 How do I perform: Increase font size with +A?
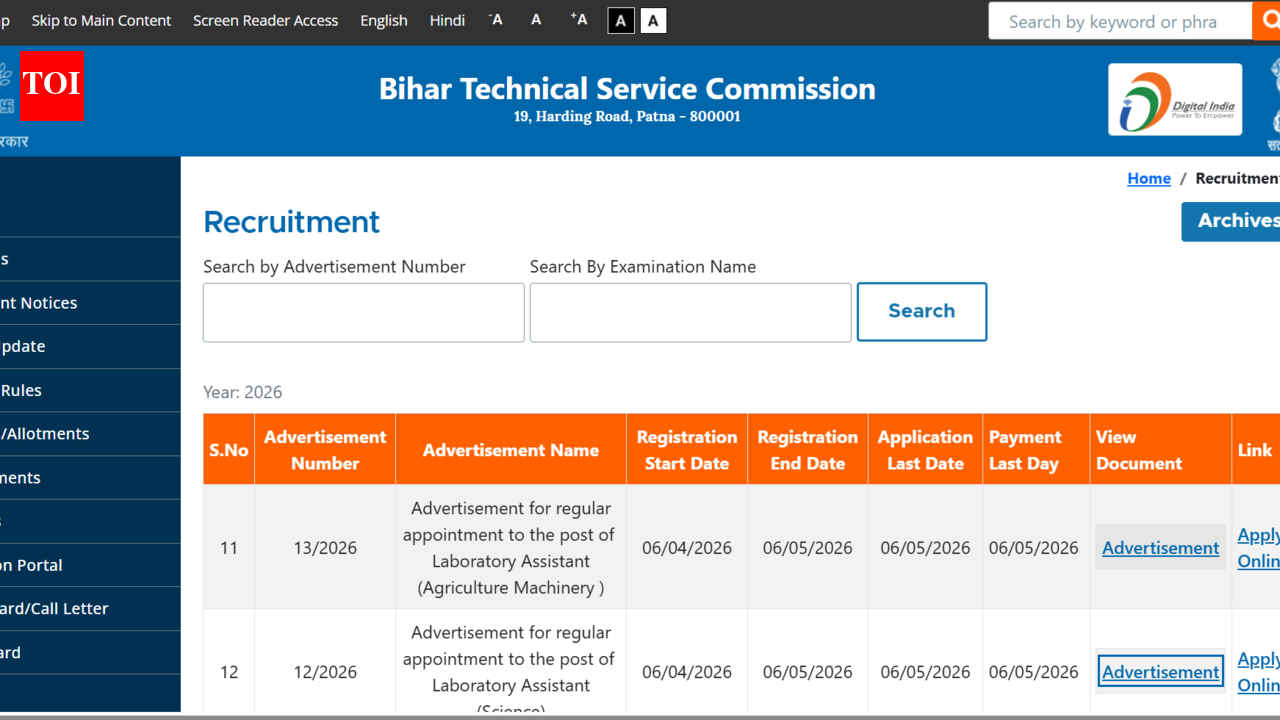coord(579,20)
